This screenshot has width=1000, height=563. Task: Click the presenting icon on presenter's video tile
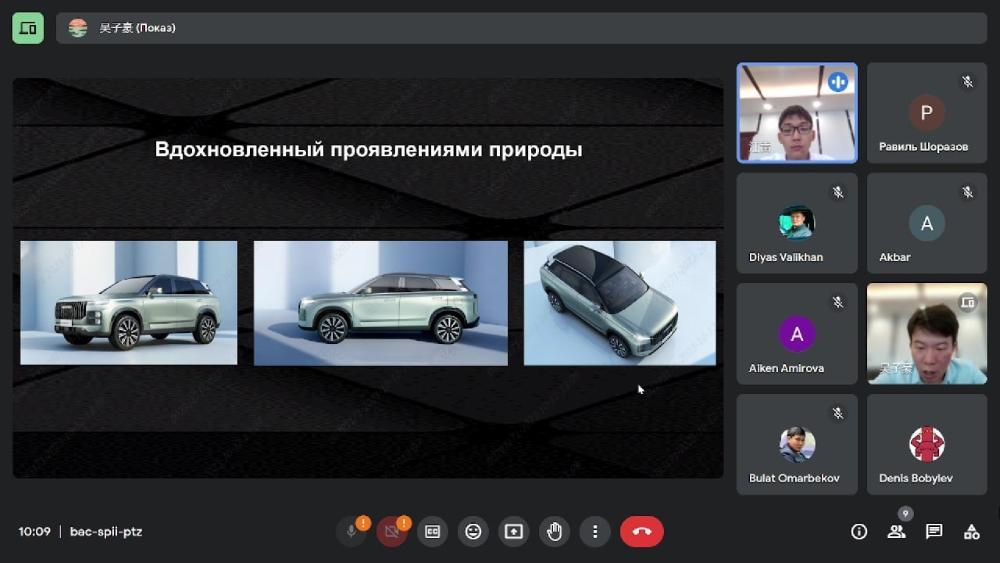(967, 302)
